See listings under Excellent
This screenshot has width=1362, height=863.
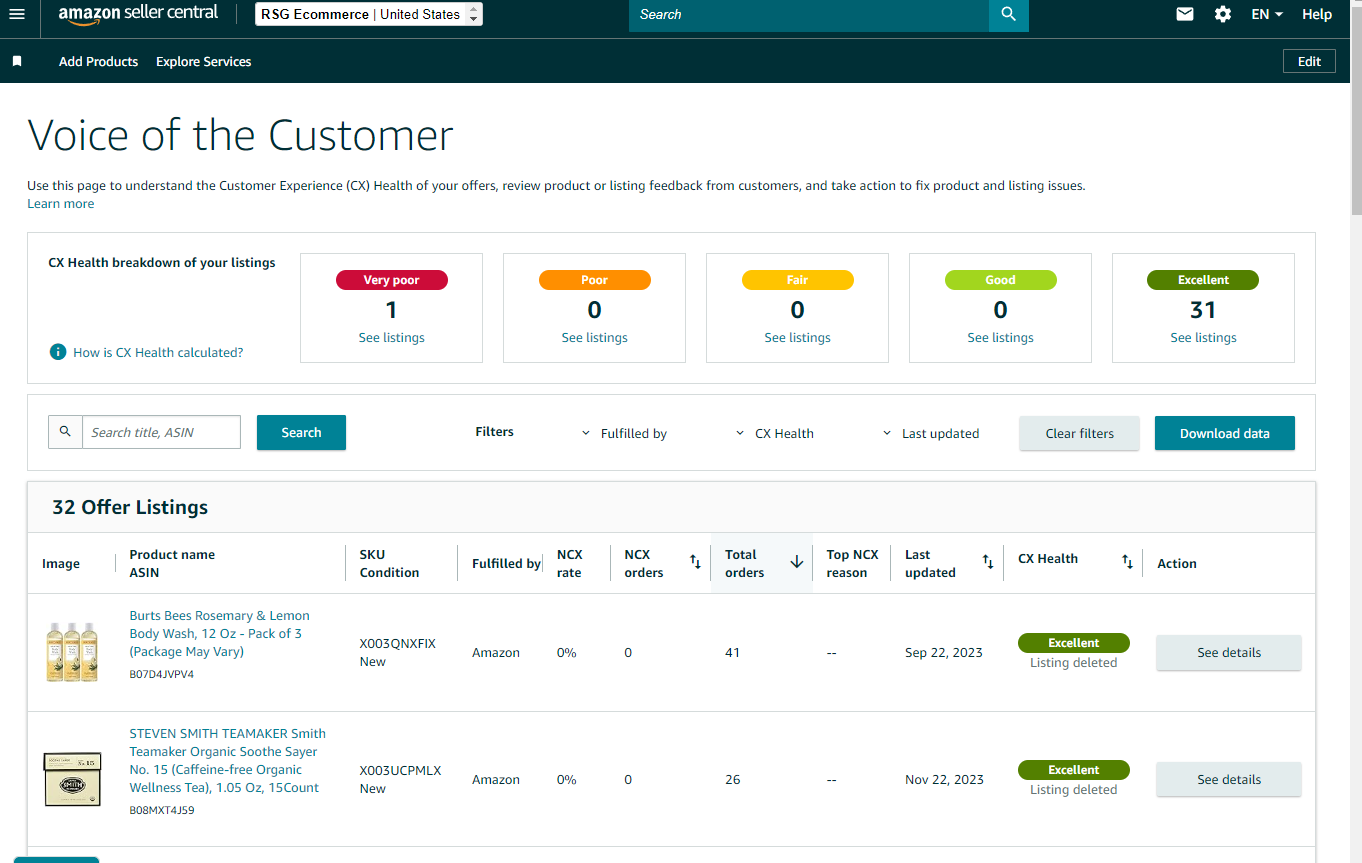[1204, 338]
